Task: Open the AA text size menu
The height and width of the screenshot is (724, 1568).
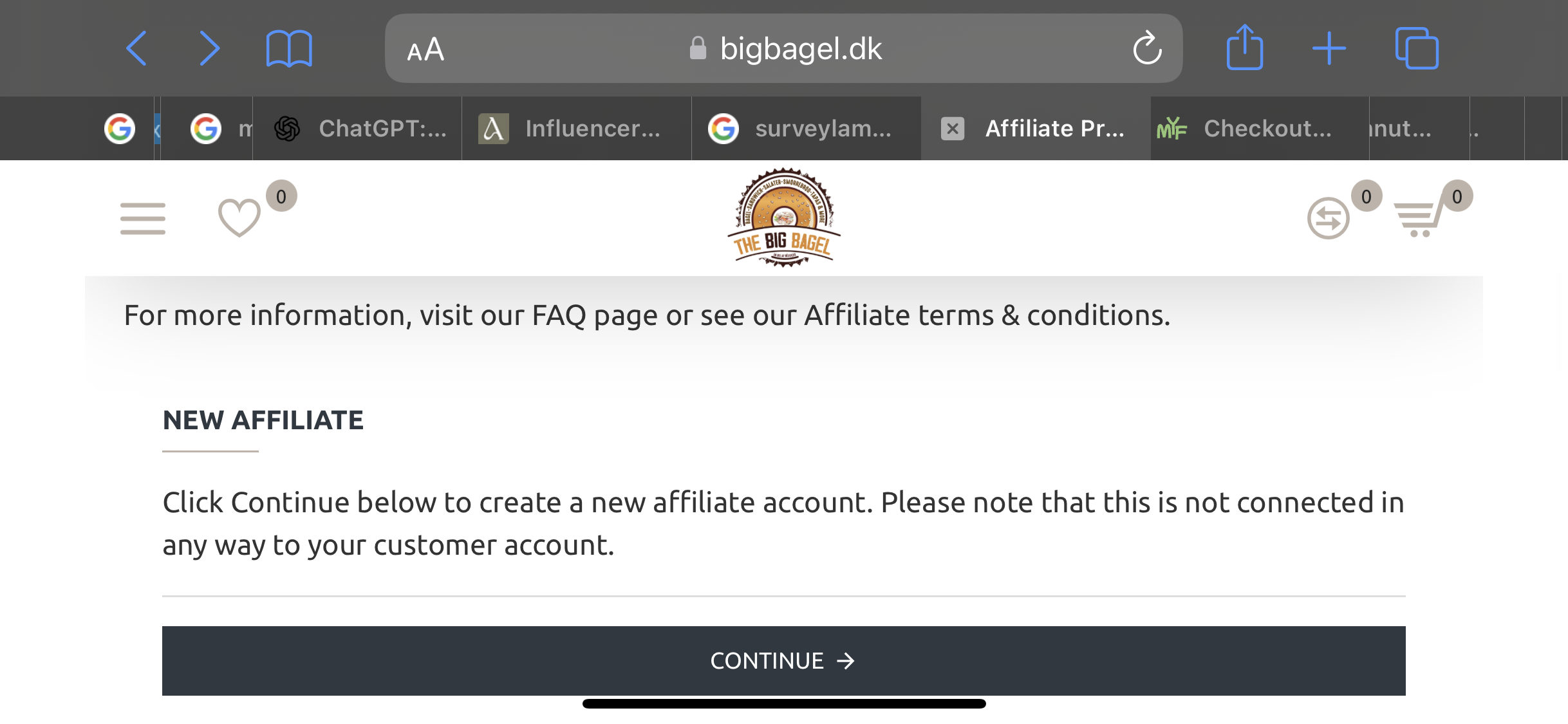Action: pos(425,50)
